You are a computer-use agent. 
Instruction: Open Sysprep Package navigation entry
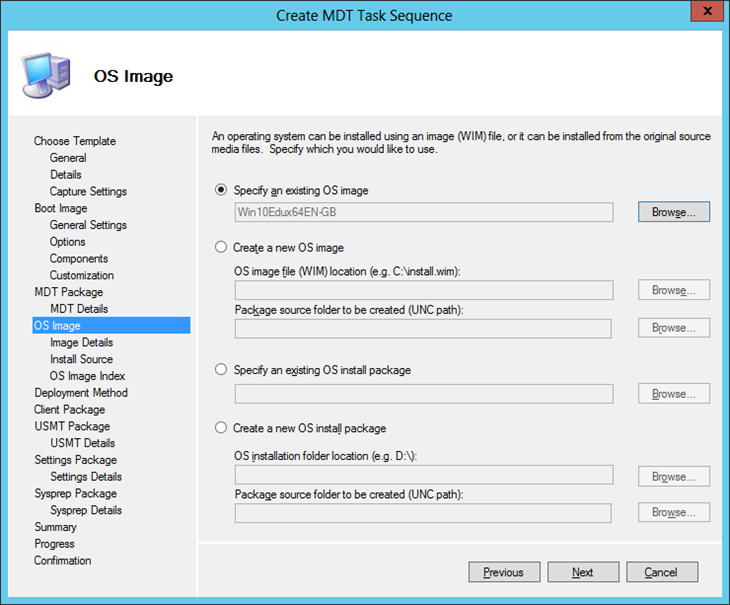coord(75,493)
